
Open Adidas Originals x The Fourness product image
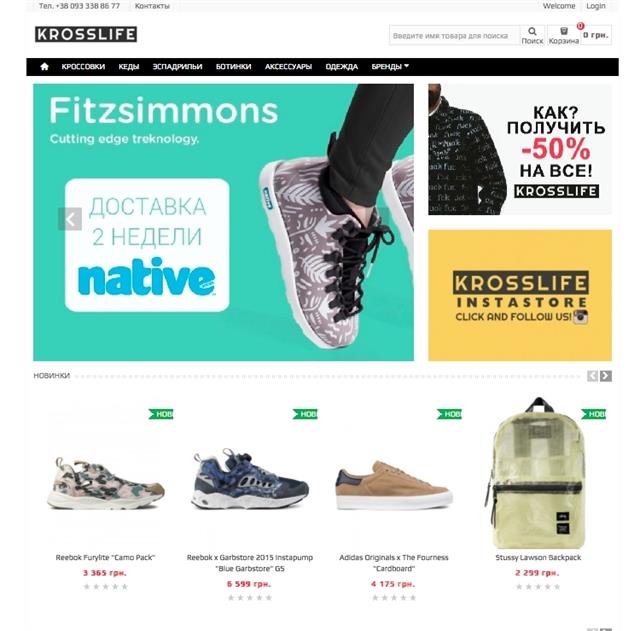394,485
